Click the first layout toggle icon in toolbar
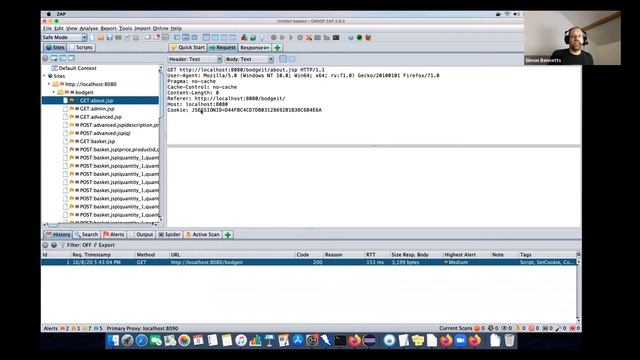 (178, 38)
